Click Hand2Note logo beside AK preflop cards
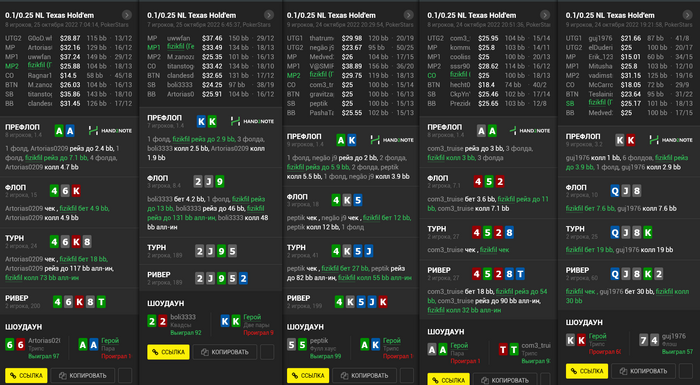 click(392, 140)
